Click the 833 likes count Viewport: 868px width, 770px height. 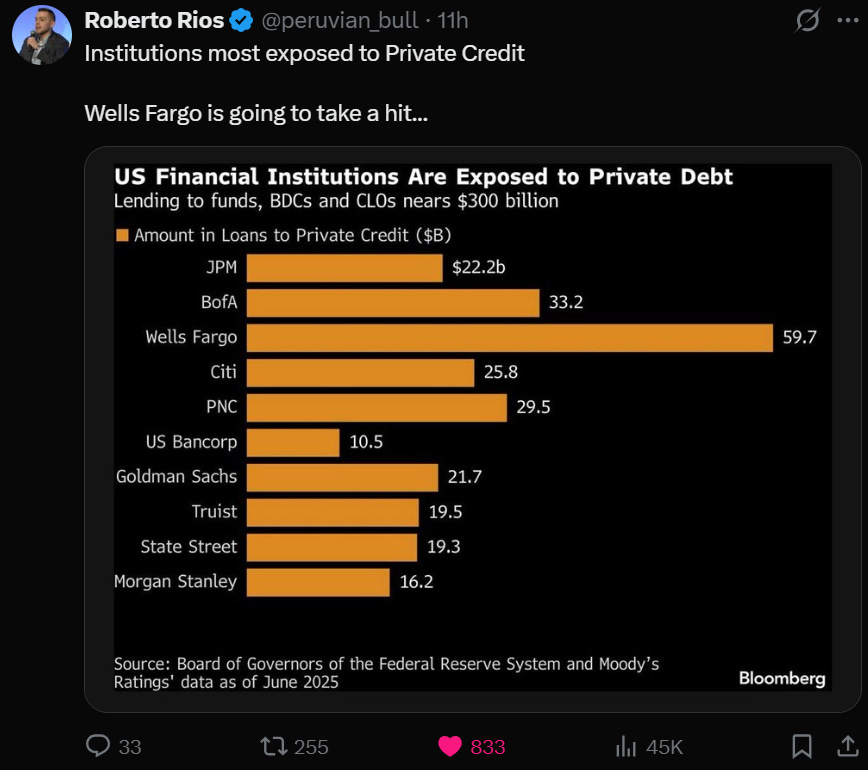[488, 747]
